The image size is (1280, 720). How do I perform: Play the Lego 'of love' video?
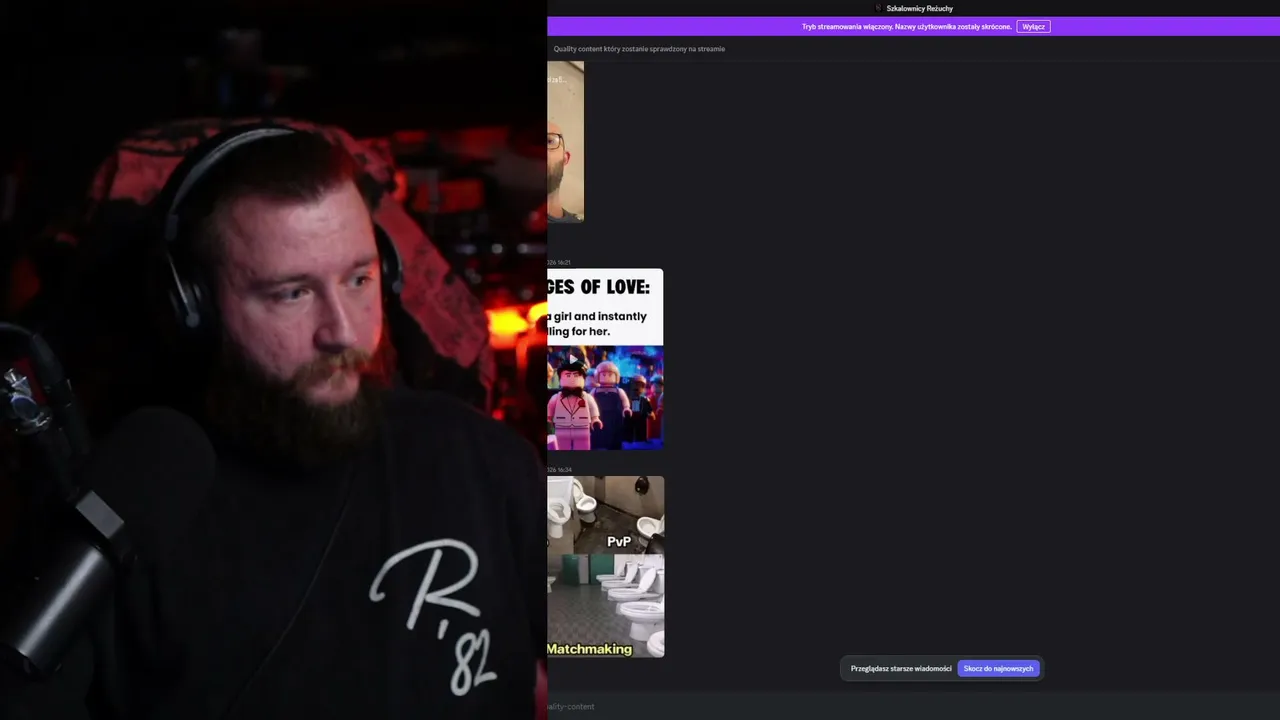(573, 359)
